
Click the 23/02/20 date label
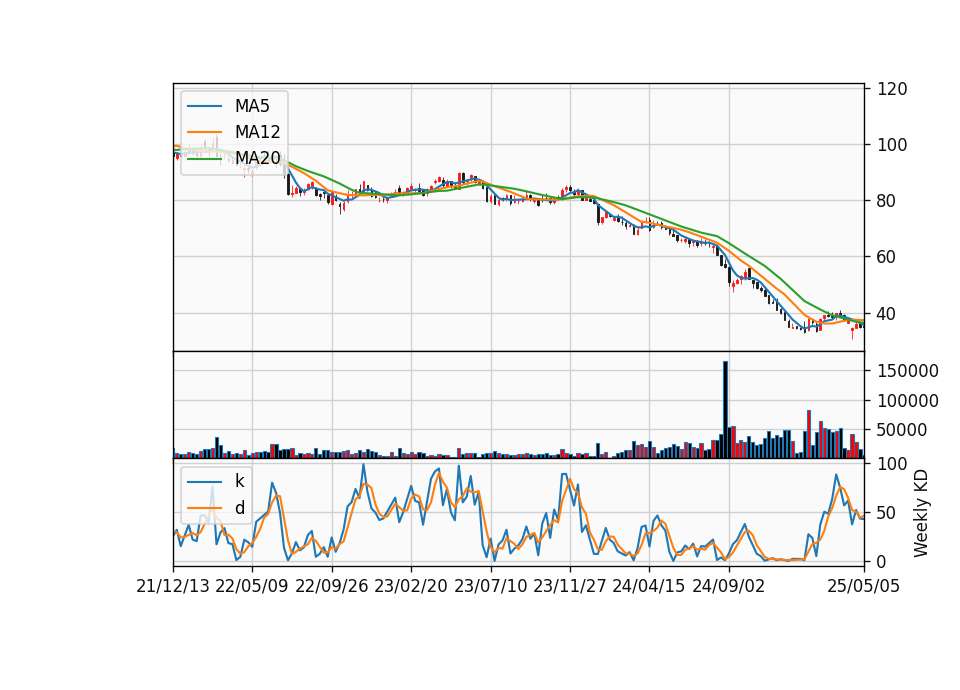pos(411,586)
